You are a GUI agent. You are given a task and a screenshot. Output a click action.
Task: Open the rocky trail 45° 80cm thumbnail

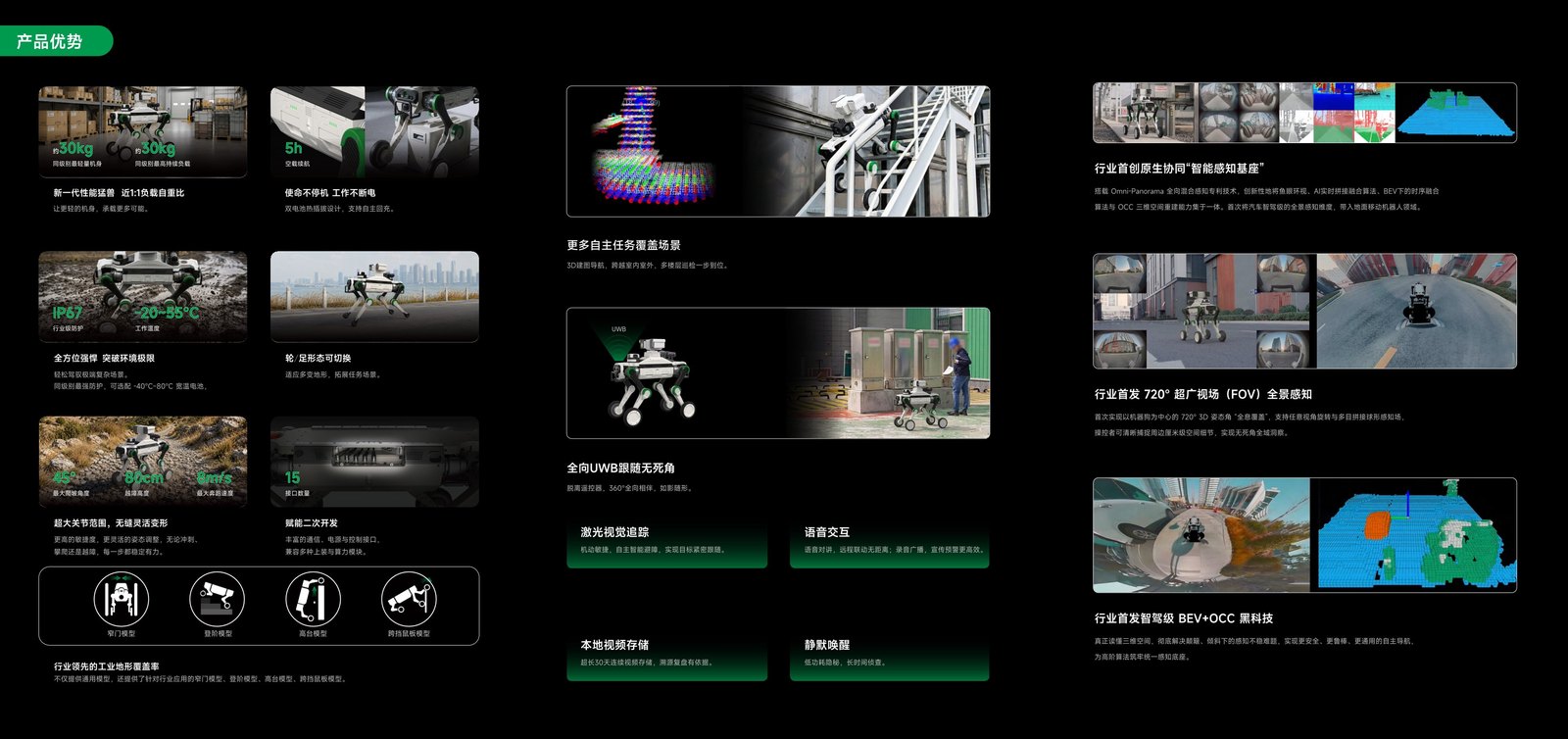pos(143,462)
